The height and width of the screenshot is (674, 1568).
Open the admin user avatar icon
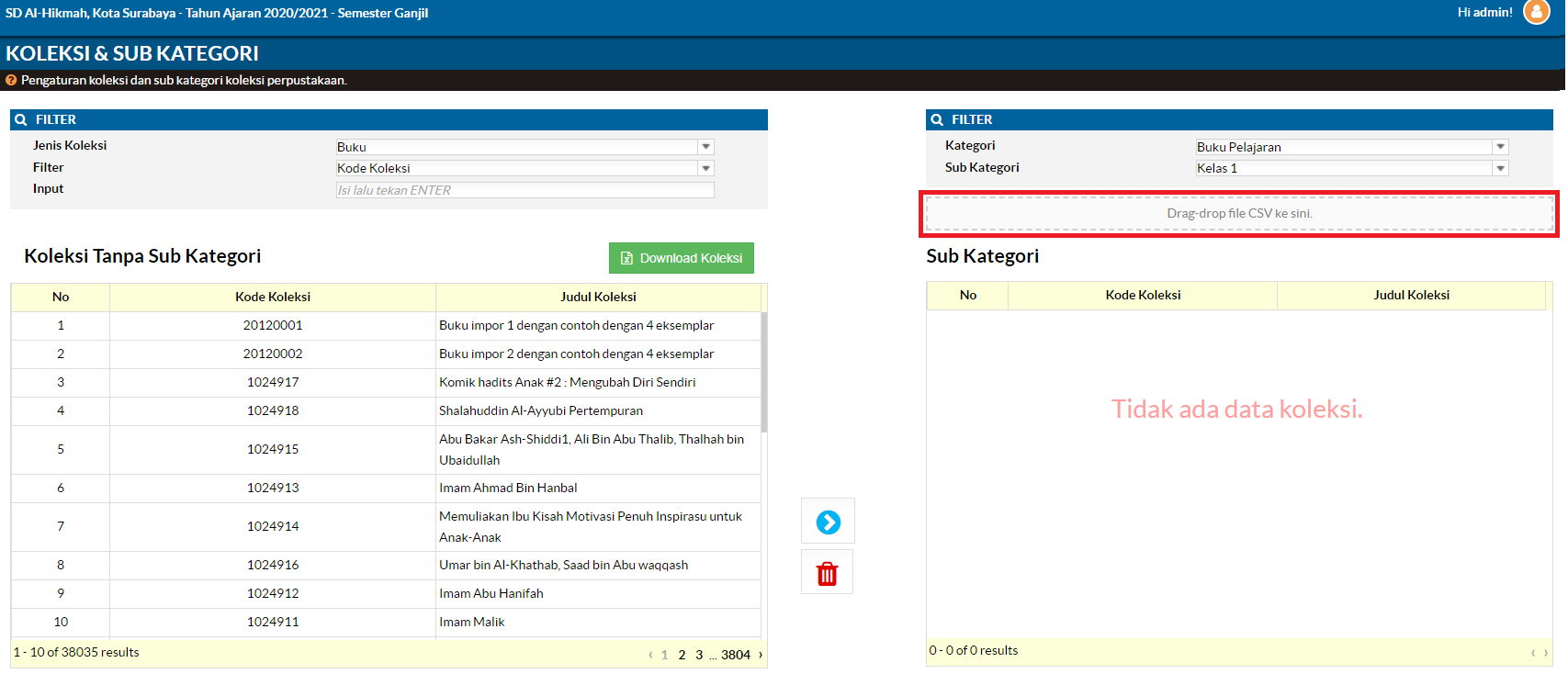[1536, 12]
